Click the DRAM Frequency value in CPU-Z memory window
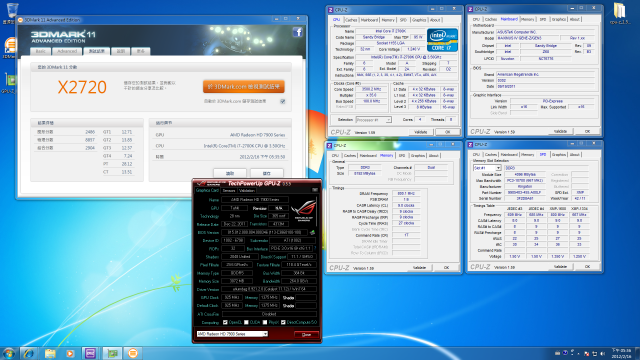Viewport: 640px width, 360px height. coord(406,193)
